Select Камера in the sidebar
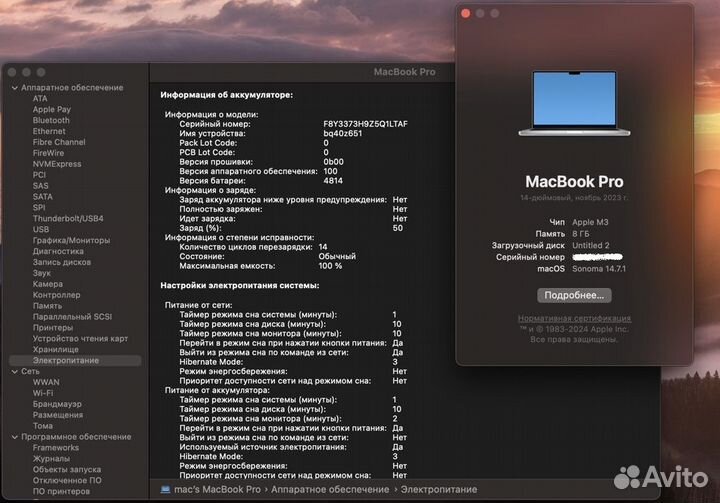The image size is (720, 503). click(x=48, y=284)
